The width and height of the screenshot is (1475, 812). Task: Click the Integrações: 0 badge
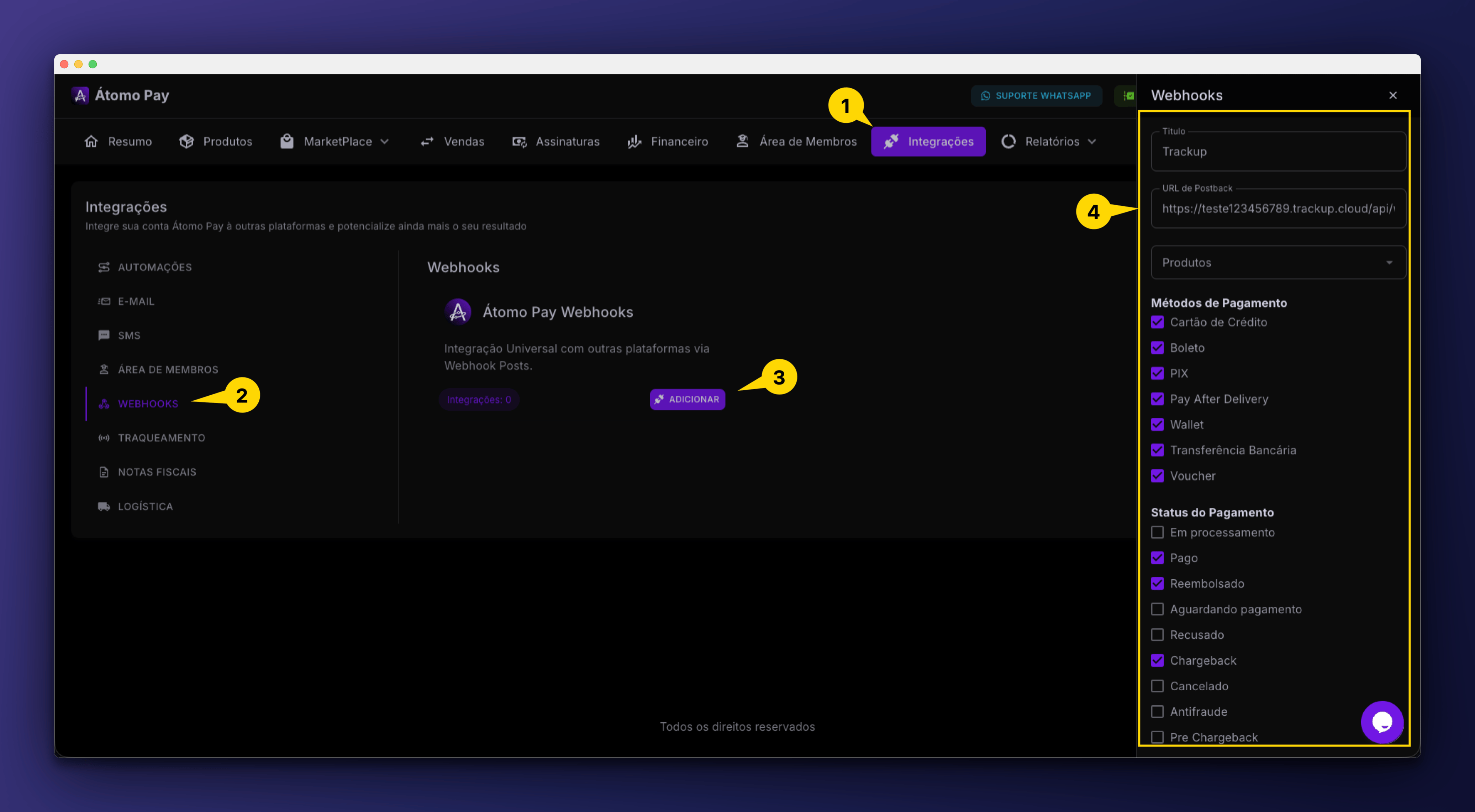[x=479, y=400]
